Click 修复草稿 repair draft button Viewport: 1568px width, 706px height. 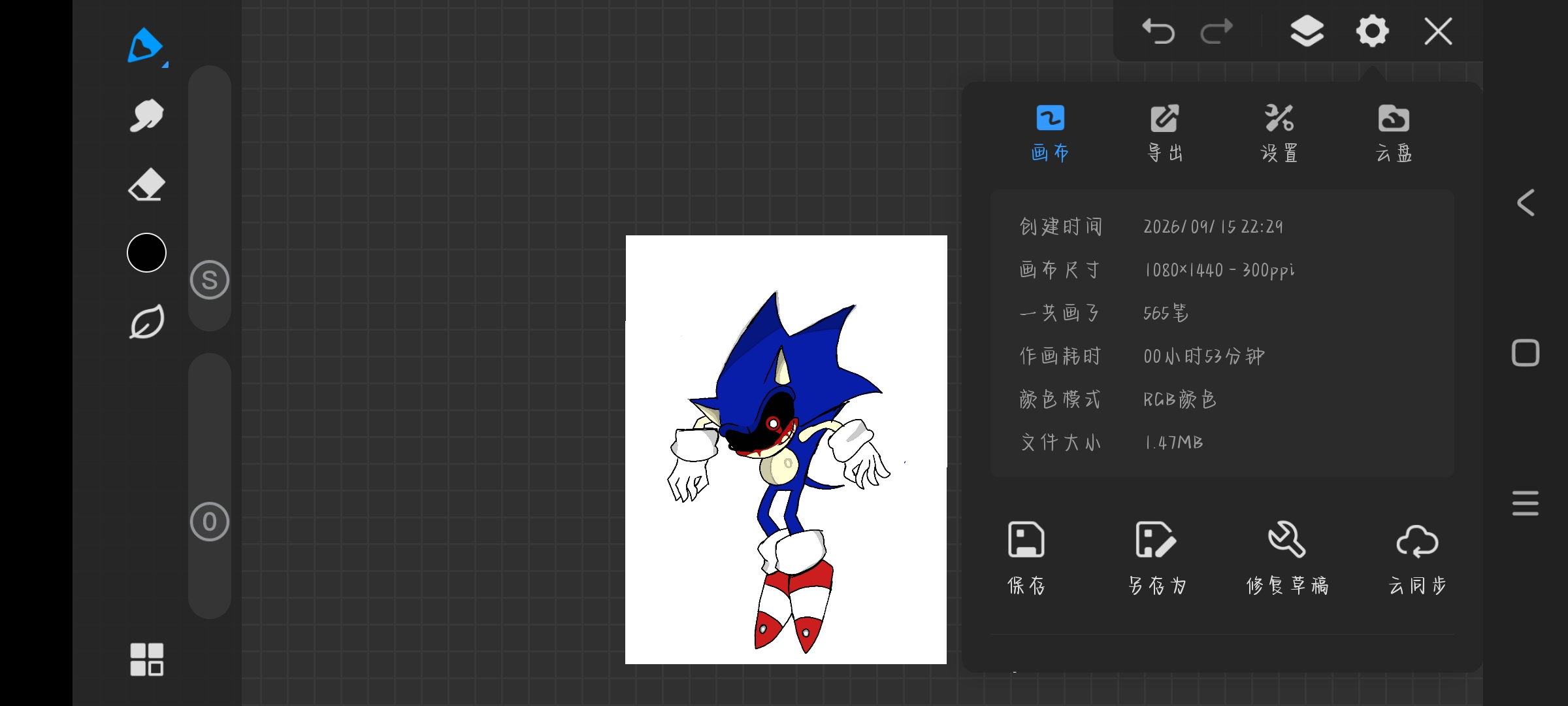click(x=1287, y=558)
